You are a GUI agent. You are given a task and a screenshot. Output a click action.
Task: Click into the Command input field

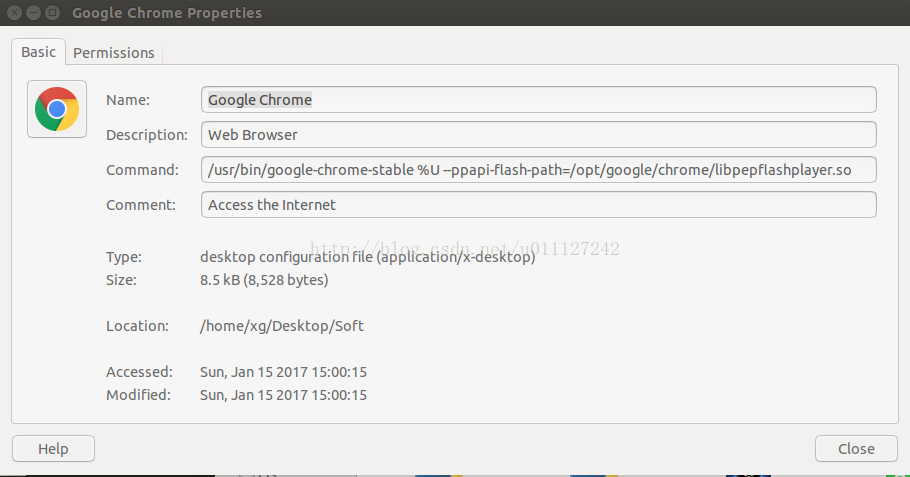tap(539, 169)
